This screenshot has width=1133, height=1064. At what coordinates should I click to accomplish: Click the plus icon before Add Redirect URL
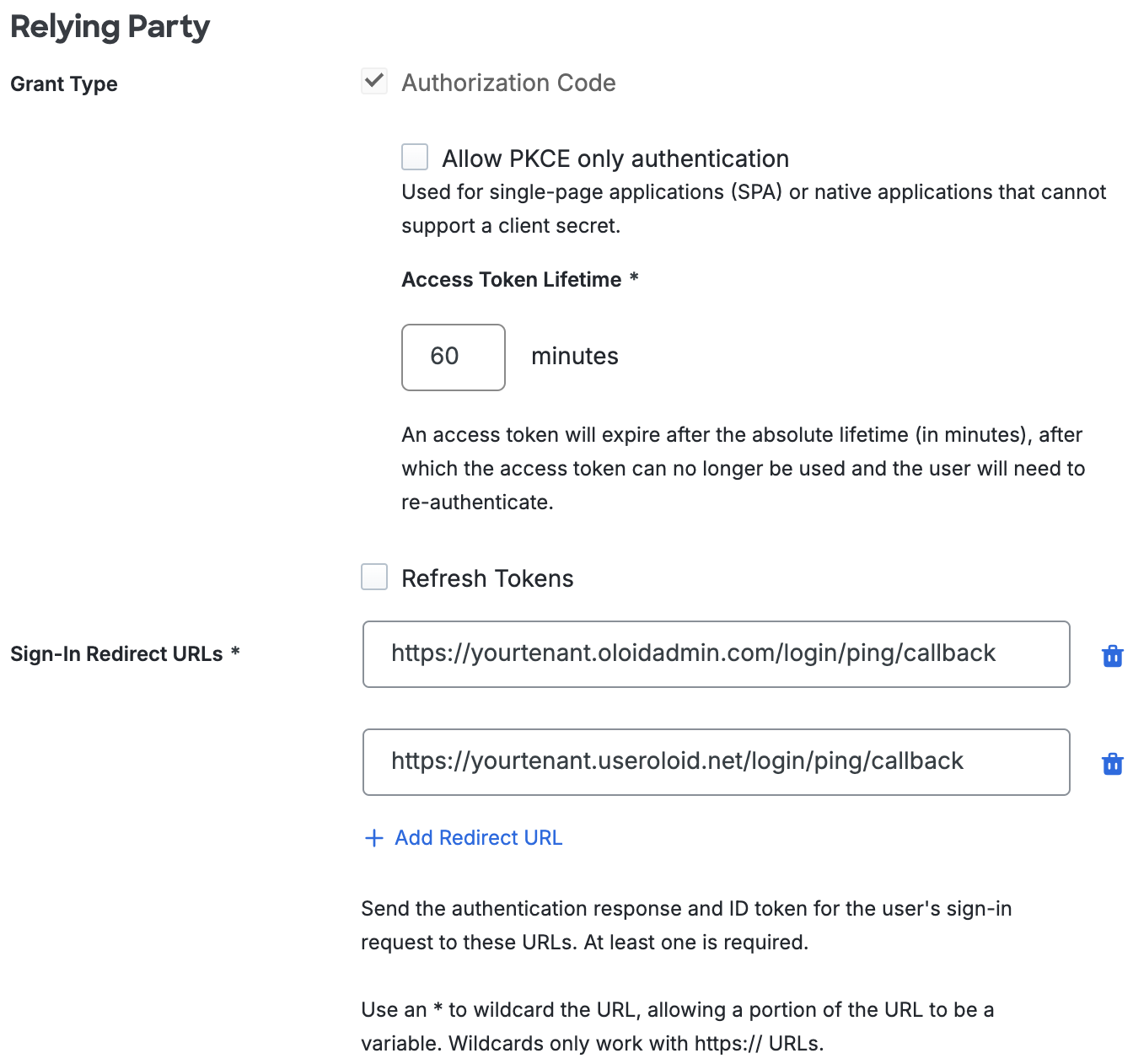coord(373,838)
